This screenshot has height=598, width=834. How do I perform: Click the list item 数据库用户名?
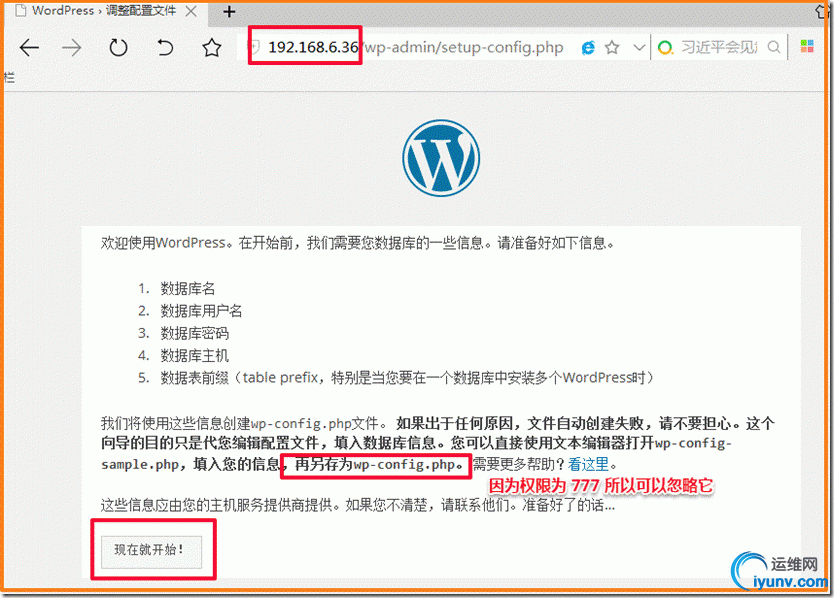click(201, 311)
